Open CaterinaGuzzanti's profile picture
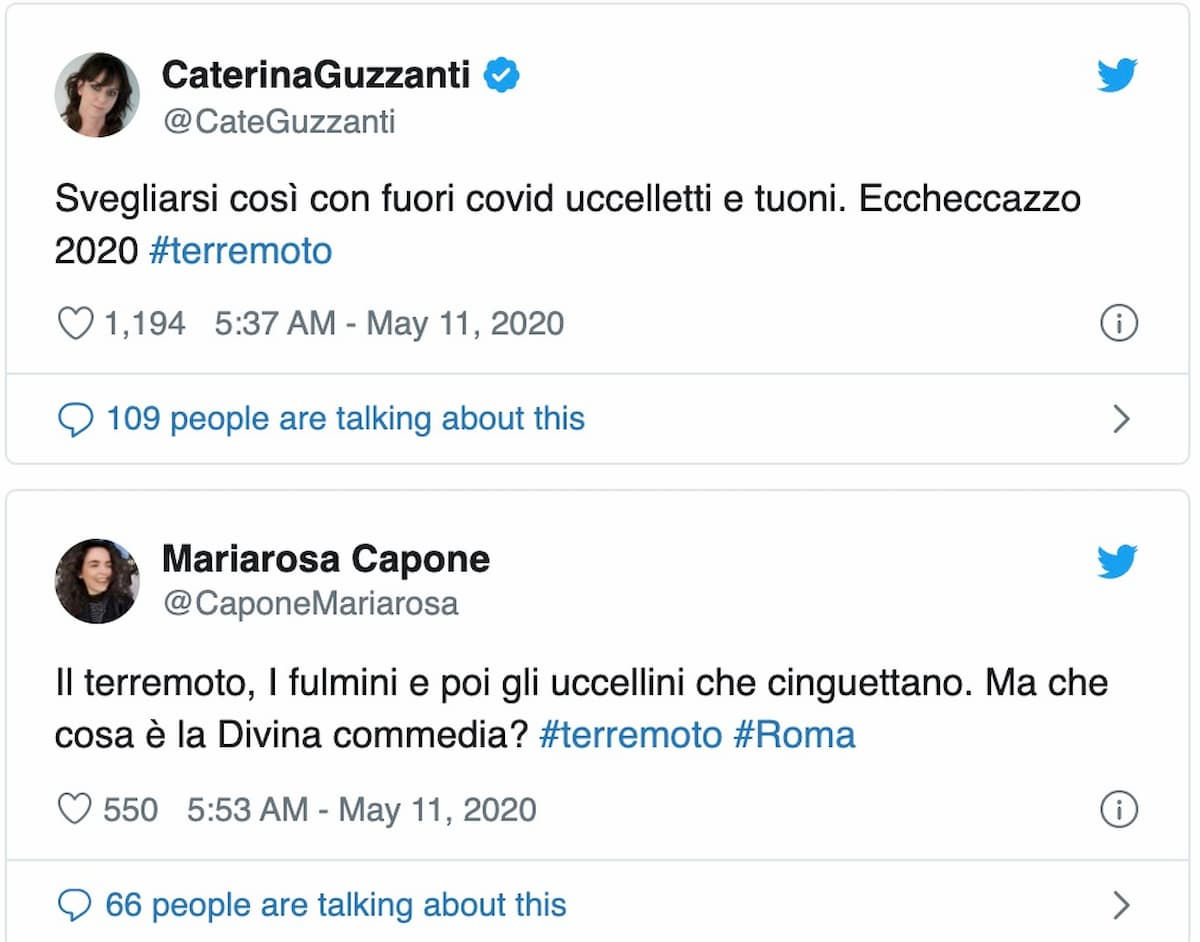Image resolution: width=1200 pixels, height=942 pixels. [x=97, y=95]
